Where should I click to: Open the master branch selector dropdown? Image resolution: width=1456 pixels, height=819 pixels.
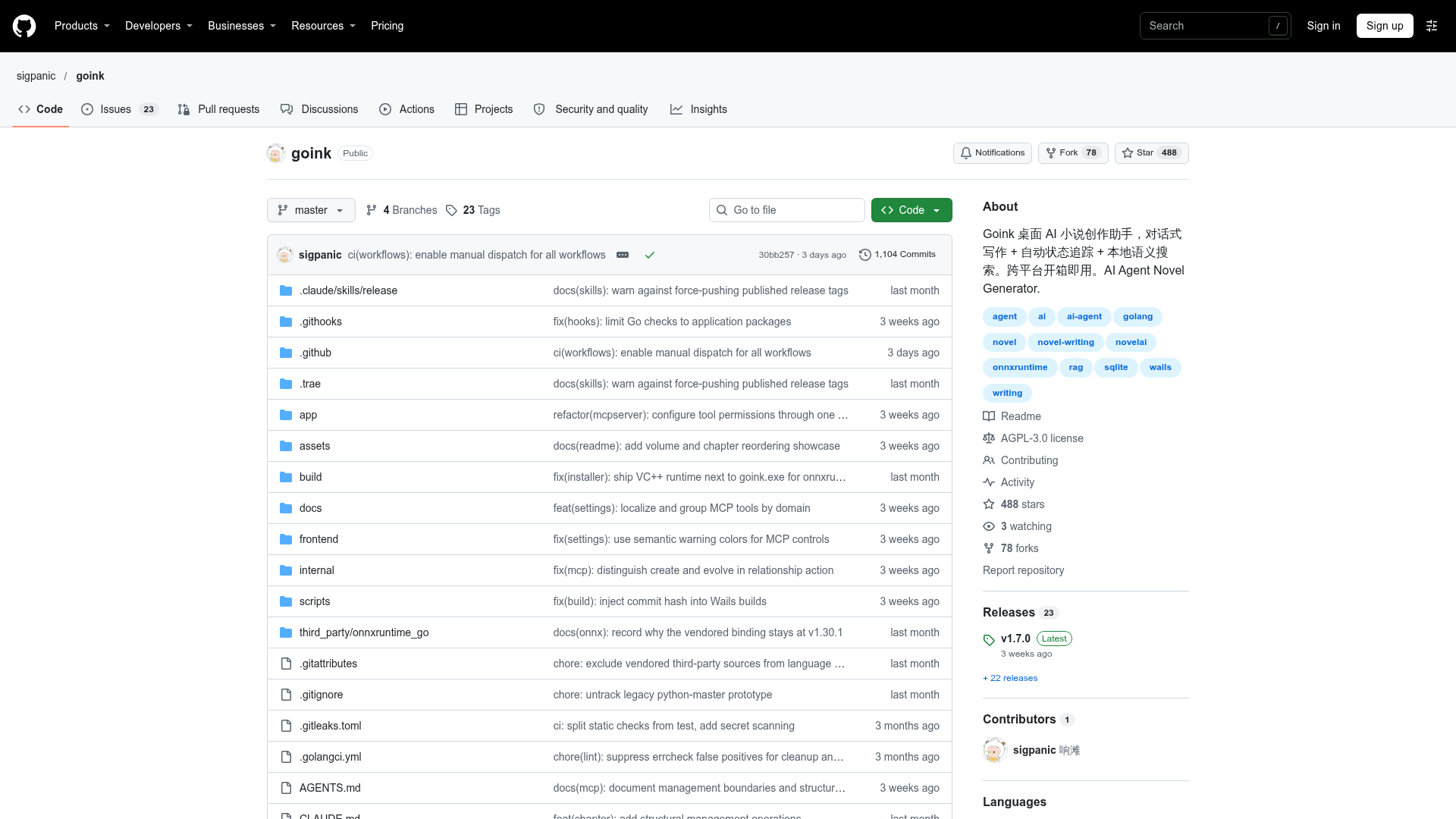(x=311, y=210)
